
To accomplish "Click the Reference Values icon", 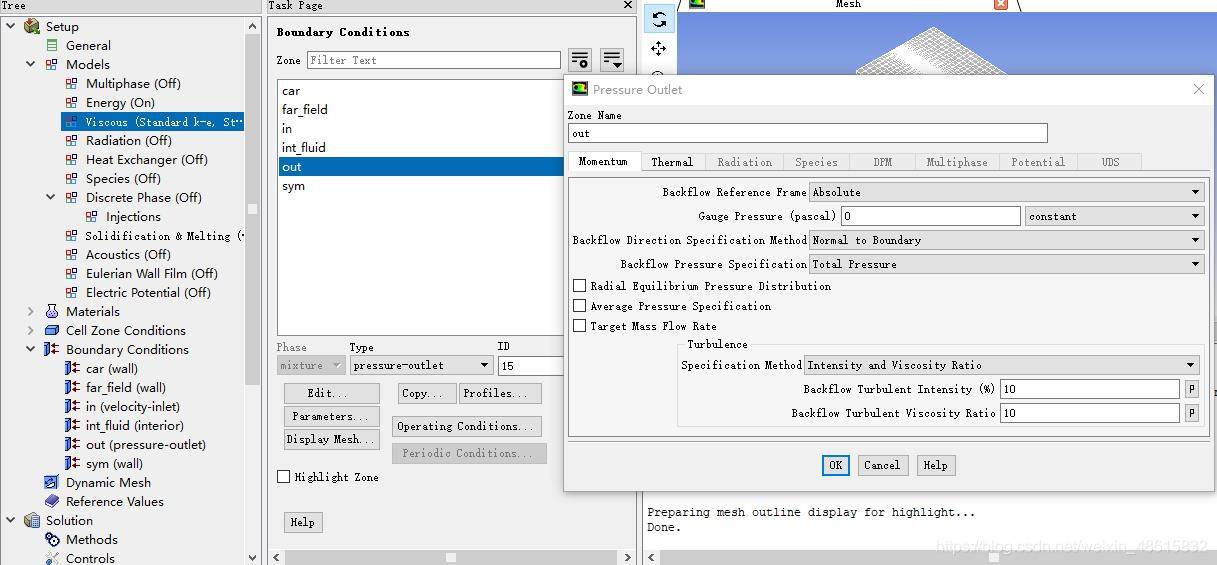I will click(52, 501).
